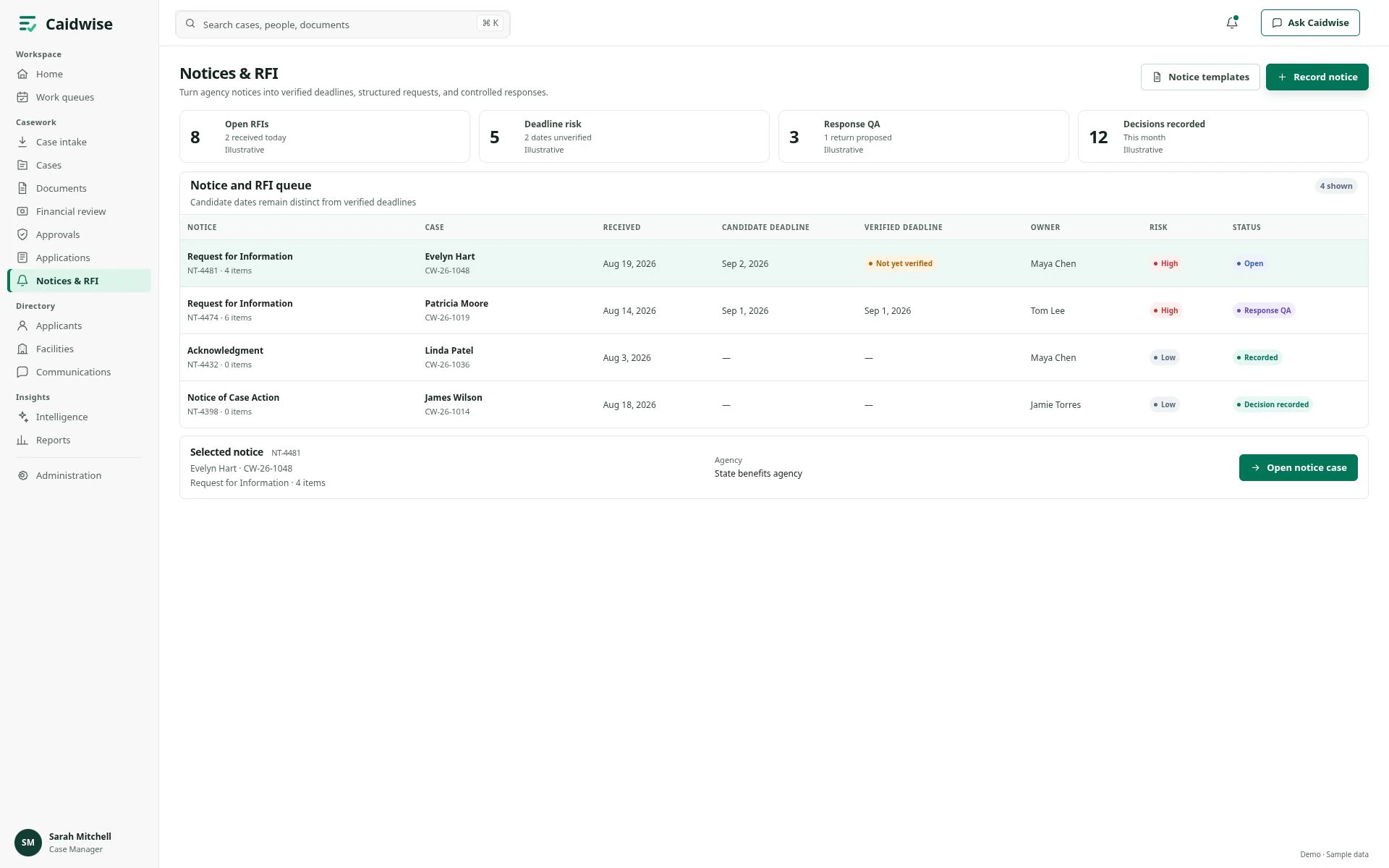1389x868 pixels.
Task: Click the Case intake download icon
Action: tap(22, 142)
